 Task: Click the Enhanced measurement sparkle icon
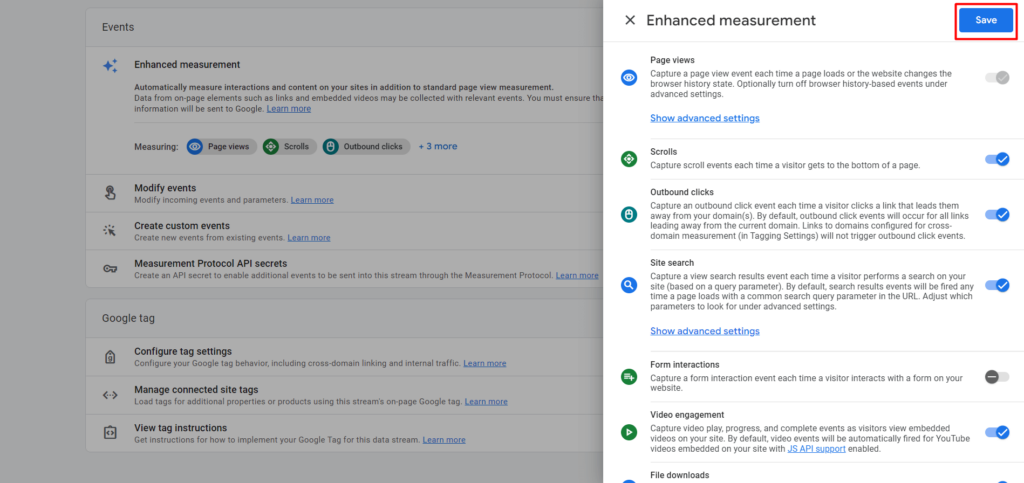[x=110, y=65]
